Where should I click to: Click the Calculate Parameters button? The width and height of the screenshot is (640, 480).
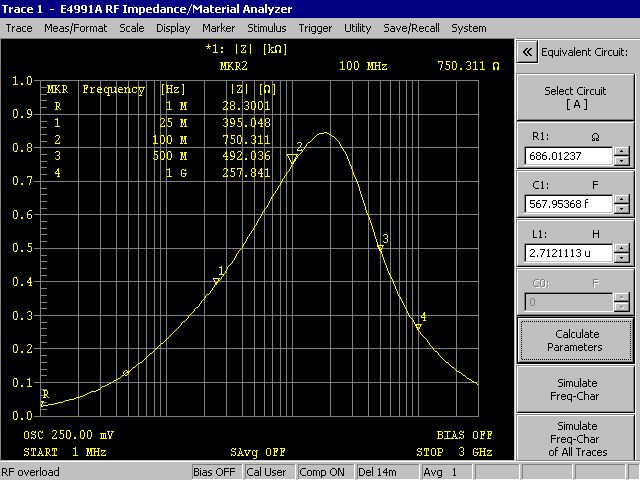[576, 340]
